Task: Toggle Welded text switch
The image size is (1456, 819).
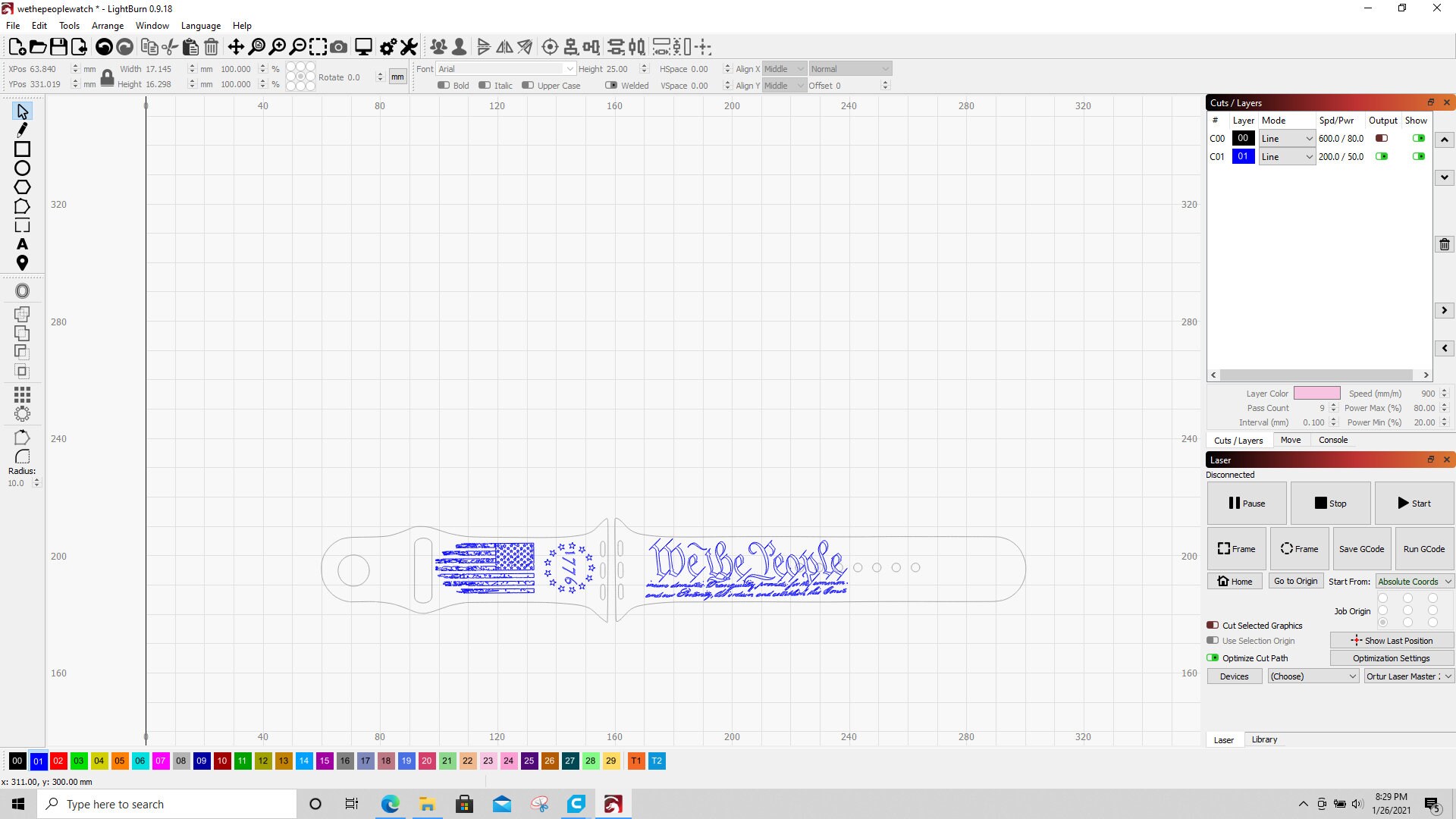Action: (x=611, y=86)
